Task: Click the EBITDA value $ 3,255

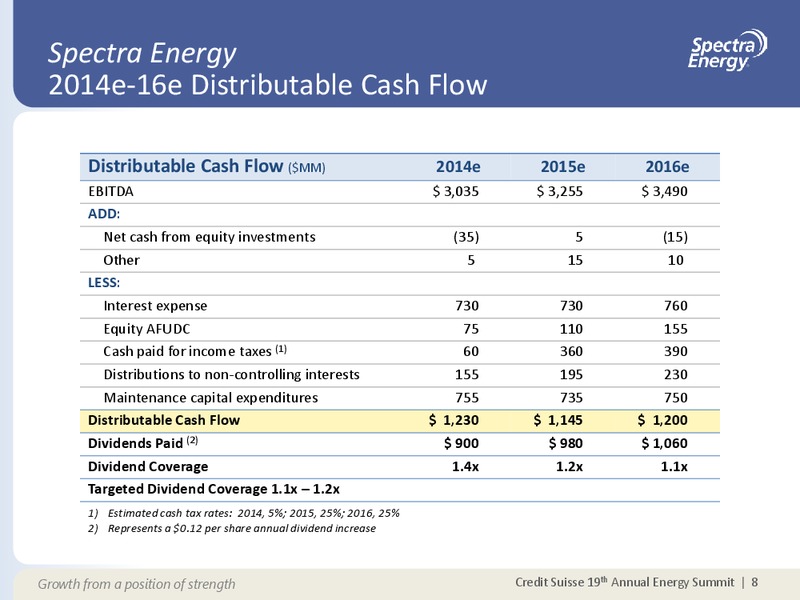Action: point(560,191)
